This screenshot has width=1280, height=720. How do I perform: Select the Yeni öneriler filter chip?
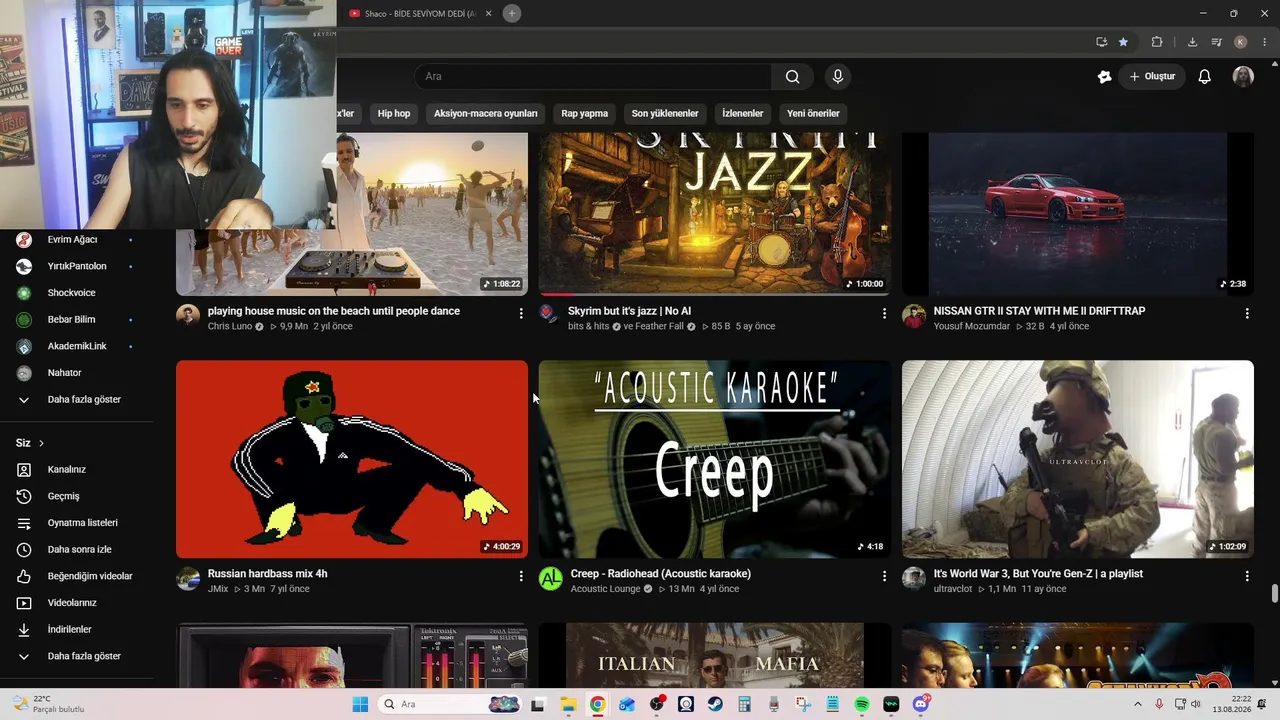(813, 114)
